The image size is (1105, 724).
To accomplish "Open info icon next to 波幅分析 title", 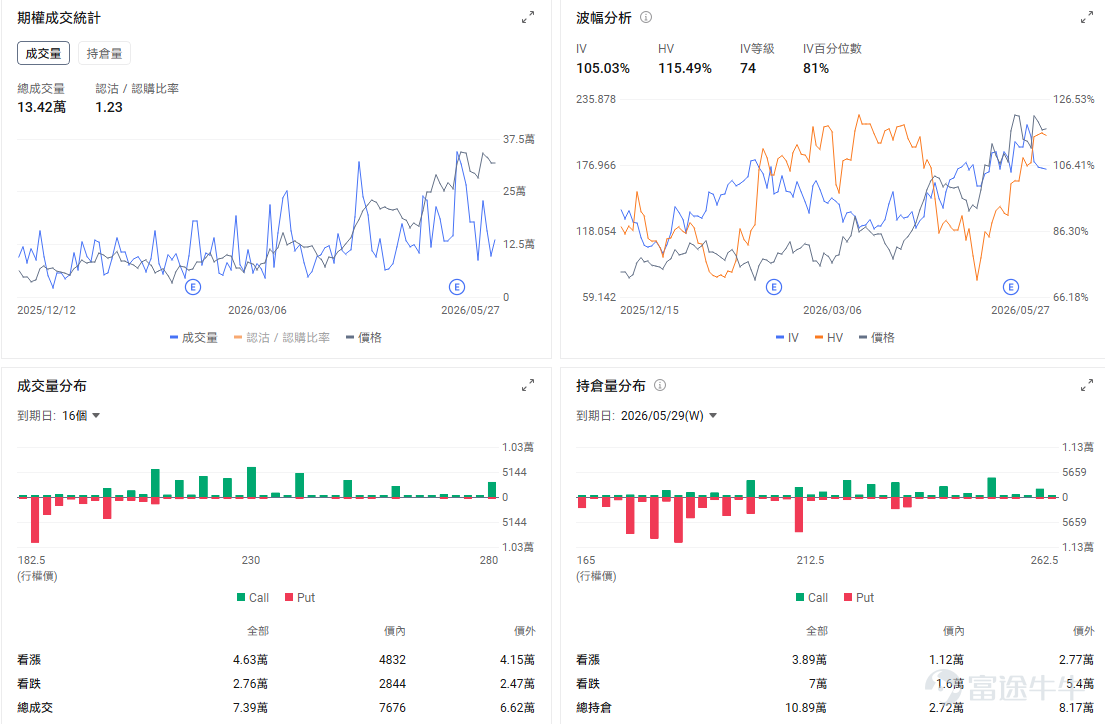I will [646, 18].
